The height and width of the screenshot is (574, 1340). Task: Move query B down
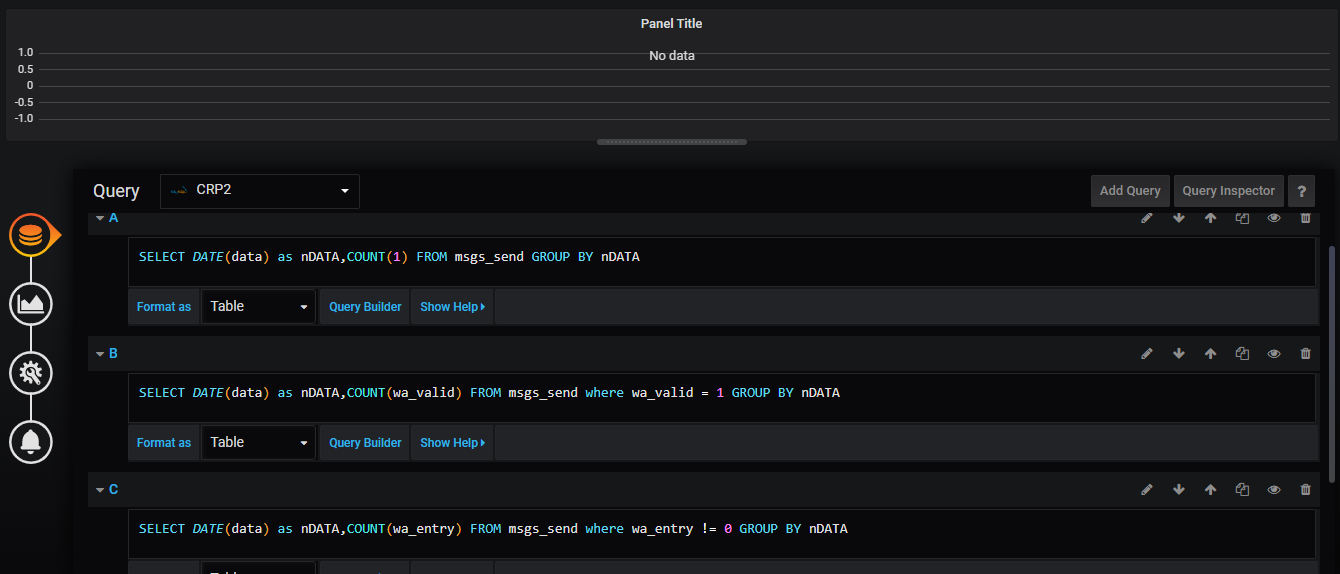pyautogui.click(x=1179, y=353)
